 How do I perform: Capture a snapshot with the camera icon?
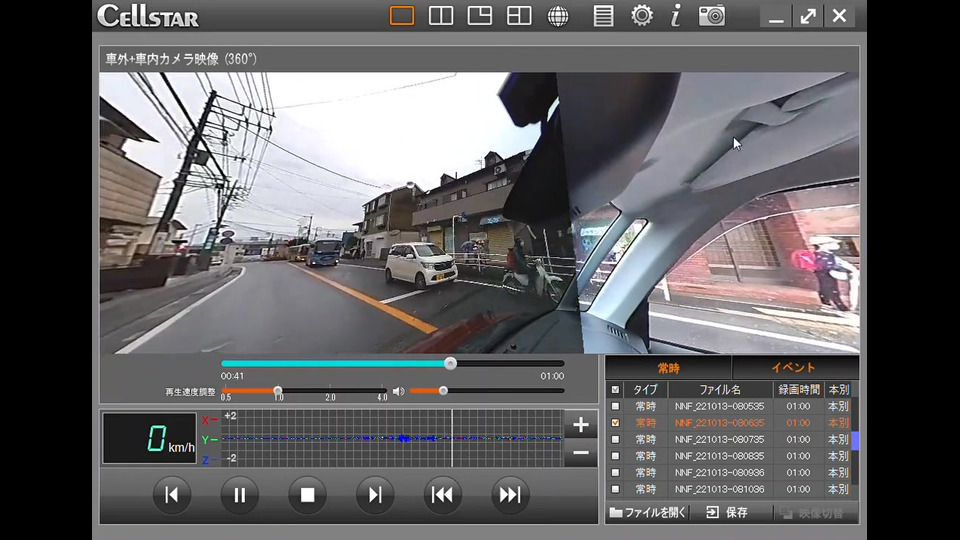click(x=712, y=16)
